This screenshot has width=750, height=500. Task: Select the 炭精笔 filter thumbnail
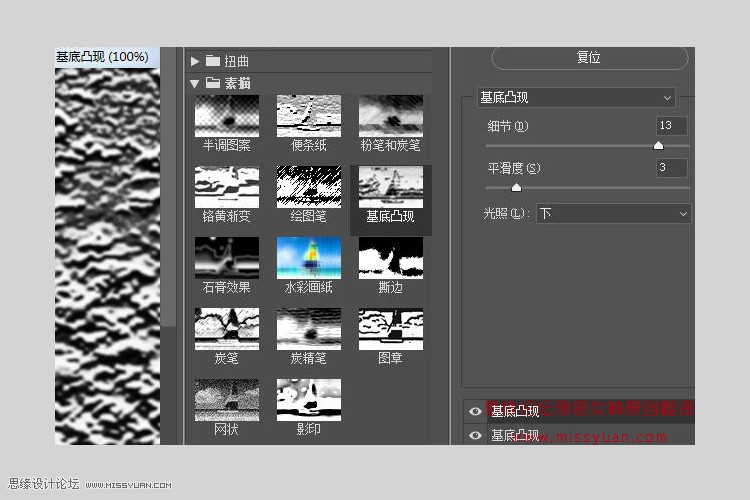pyautogui.click(x=309, y=329)
